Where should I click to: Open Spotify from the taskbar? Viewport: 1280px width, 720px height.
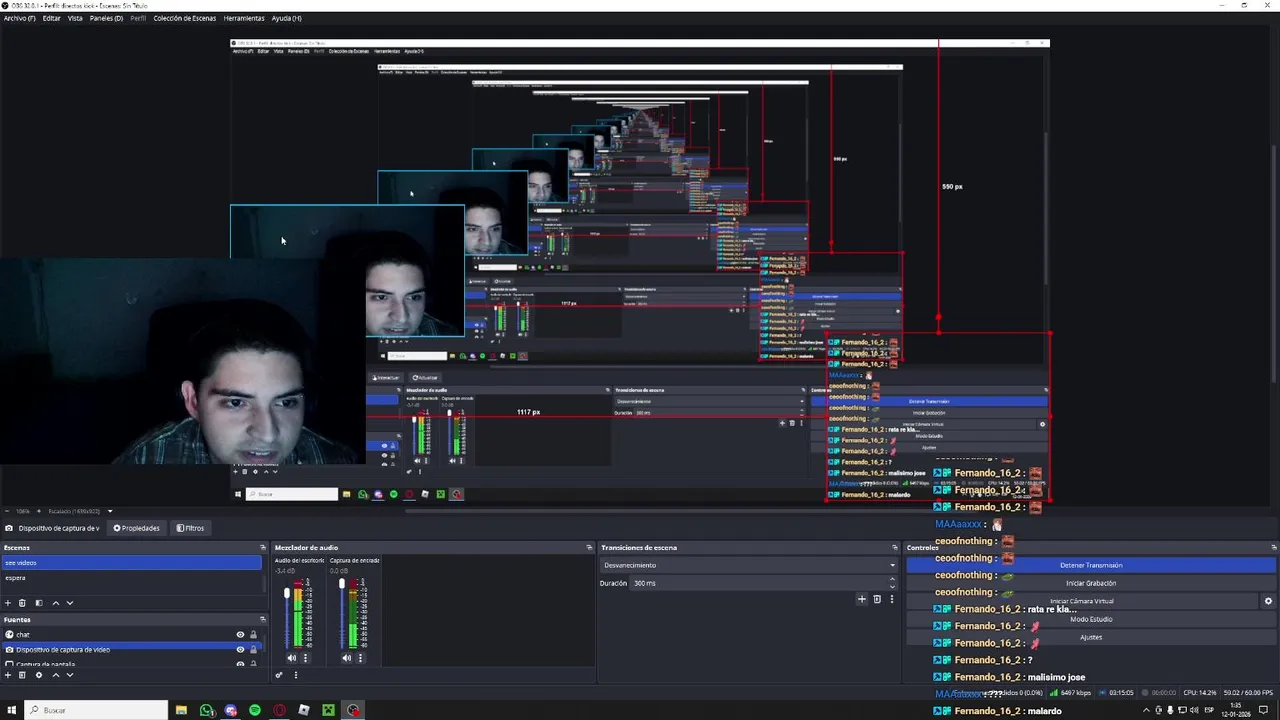coord(255,710)
